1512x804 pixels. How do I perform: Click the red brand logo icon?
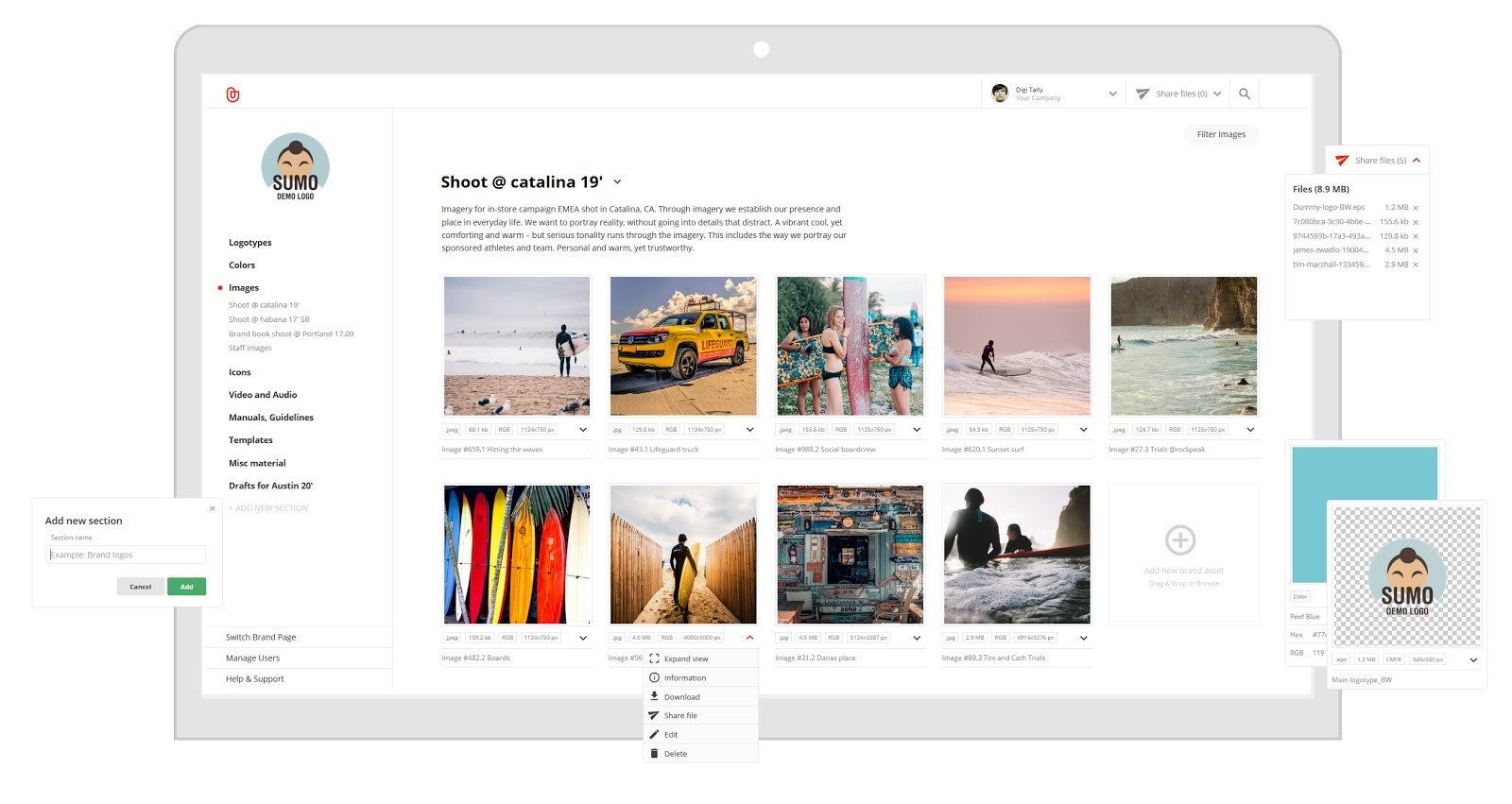(232, 94)
